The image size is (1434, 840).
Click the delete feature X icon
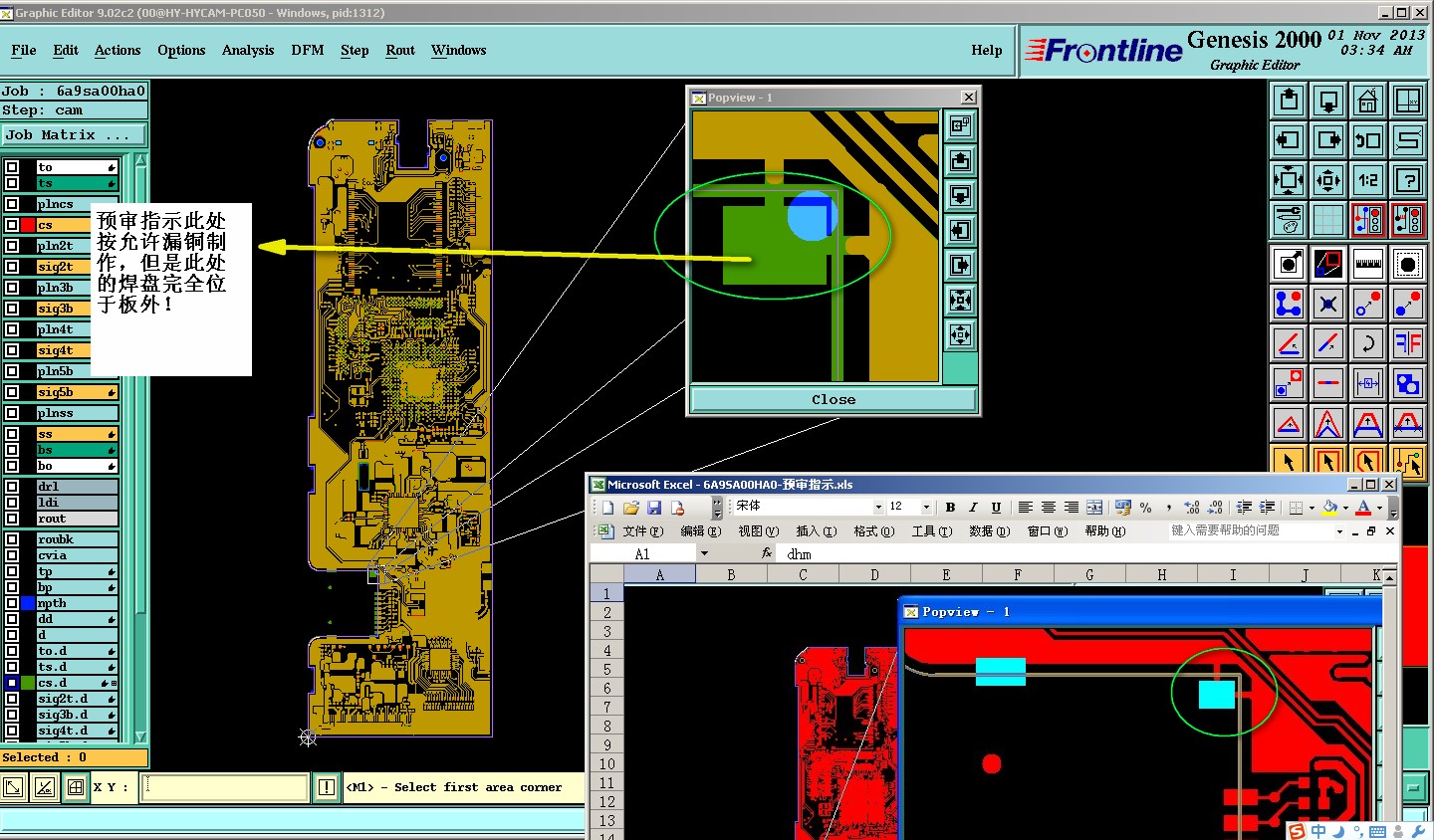[1328, 304]
